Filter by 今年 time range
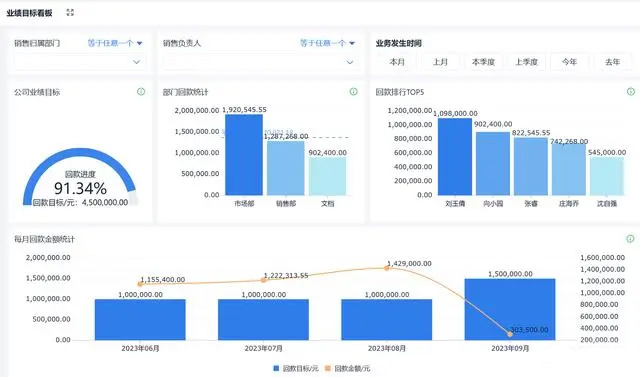The width and height of the screenshot is (640, 377). coord(569,62)
